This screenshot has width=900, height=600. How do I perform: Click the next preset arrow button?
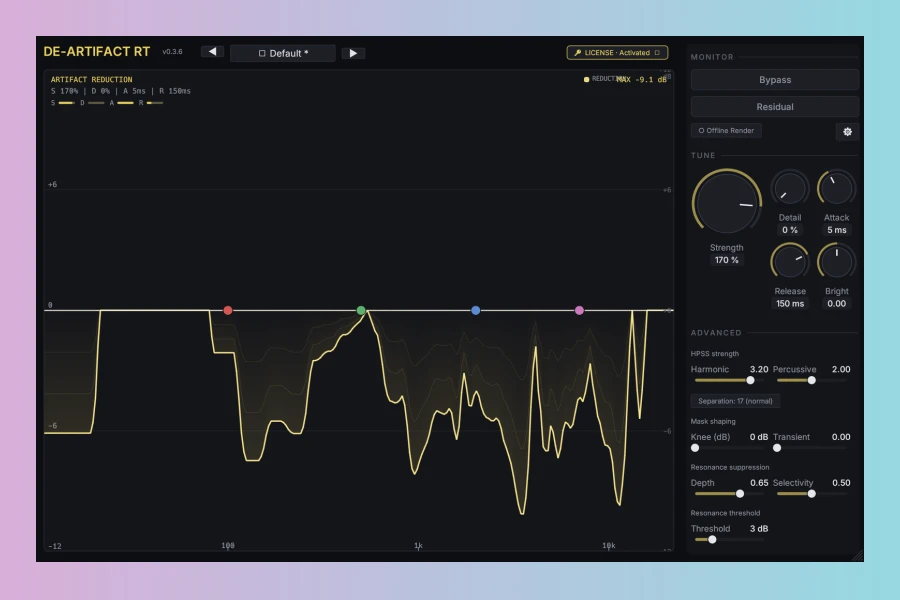click(353, 53)
